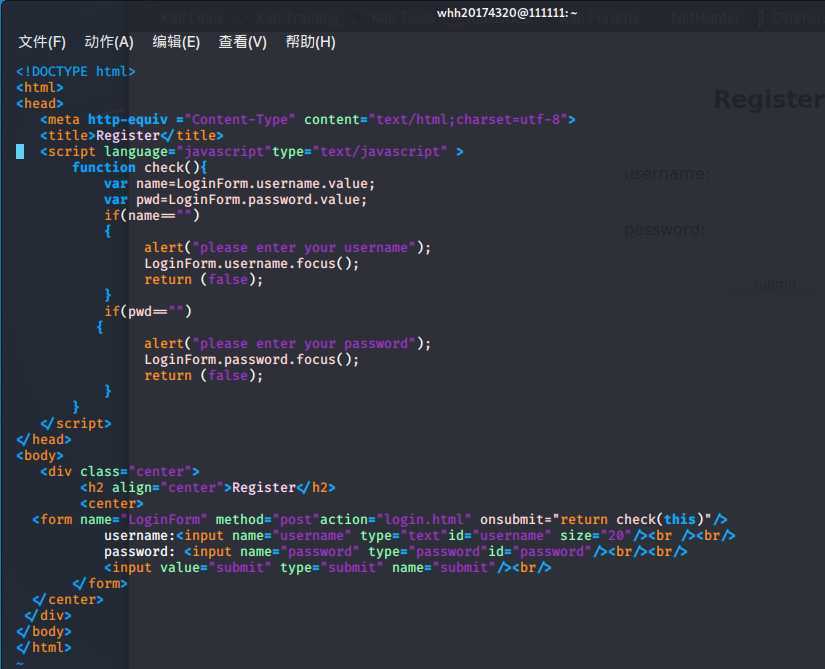Open the 查看(V) menu

pos(243,42)
